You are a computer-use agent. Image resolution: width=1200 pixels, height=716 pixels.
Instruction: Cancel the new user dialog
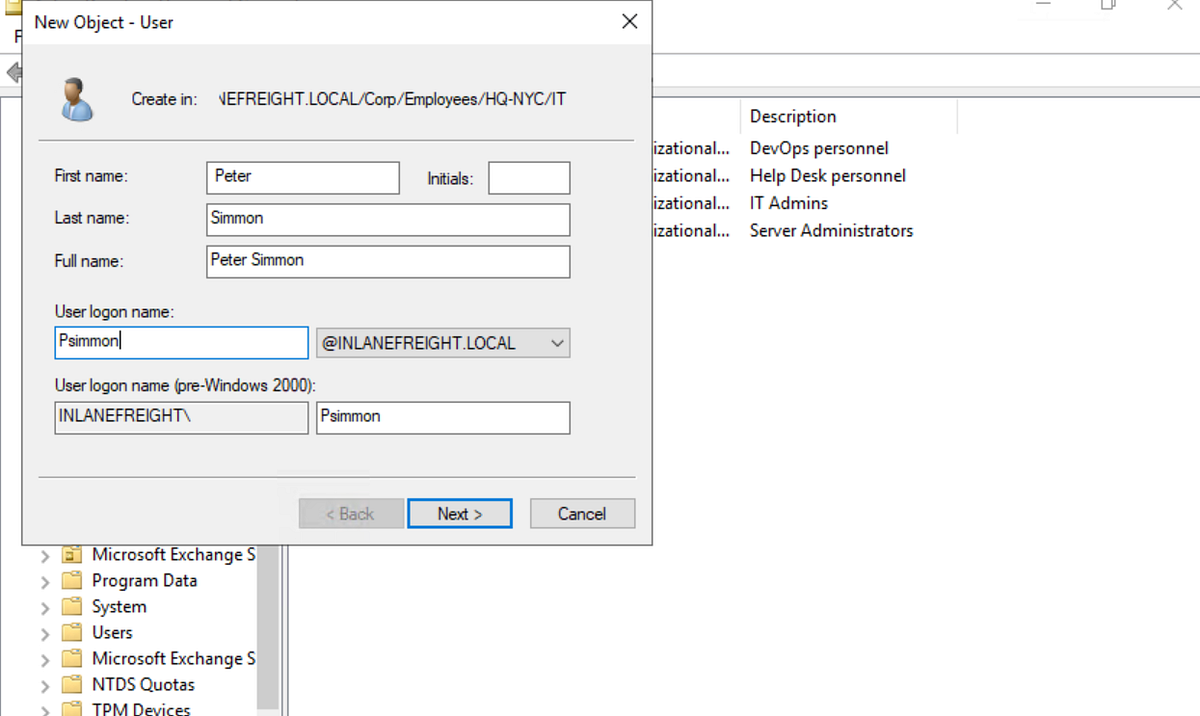point(582,513)
